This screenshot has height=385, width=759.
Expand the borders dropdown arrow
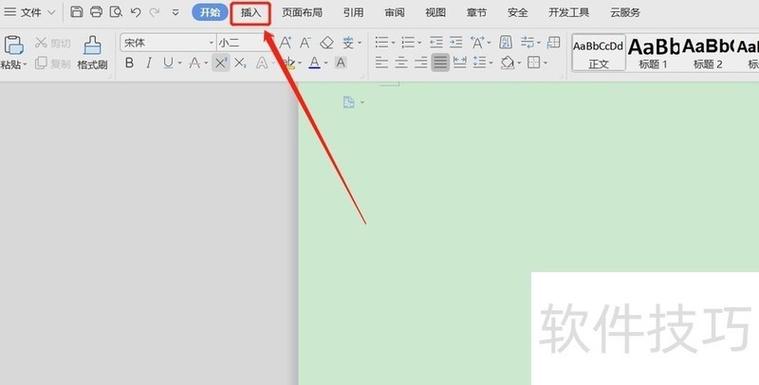pos(545,63)
